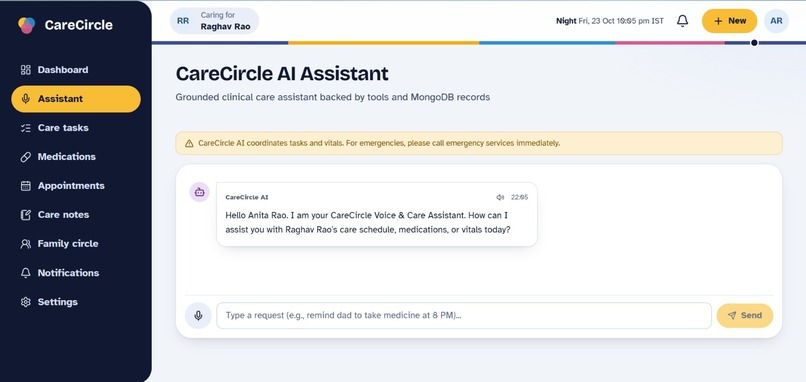Click the Caring for Raghav Rao selector
The height and width of the screenshot is (382, 806).
(214, 21)
